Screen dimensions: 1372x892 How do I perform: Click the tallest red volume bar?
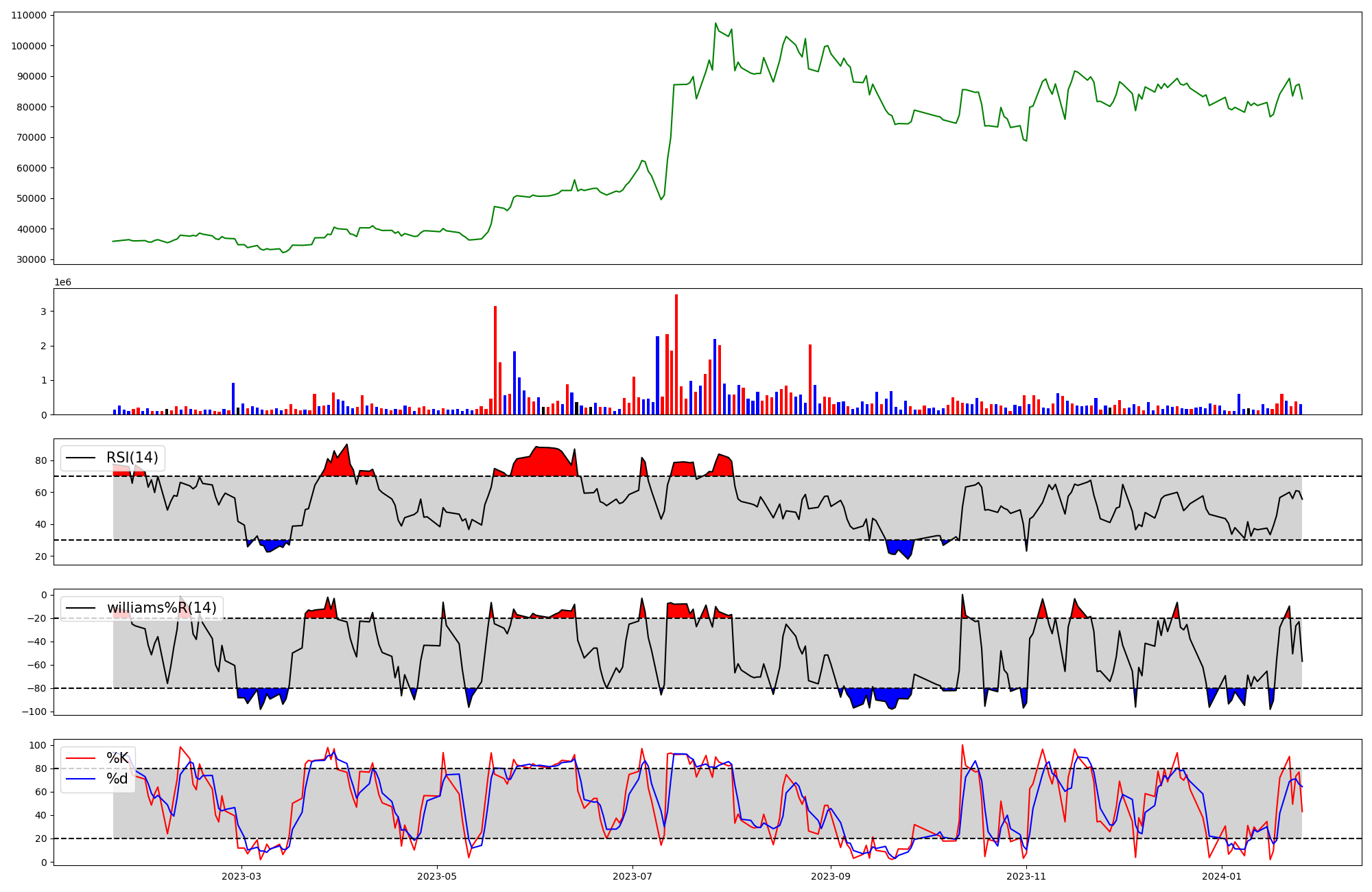coord(676,353)
